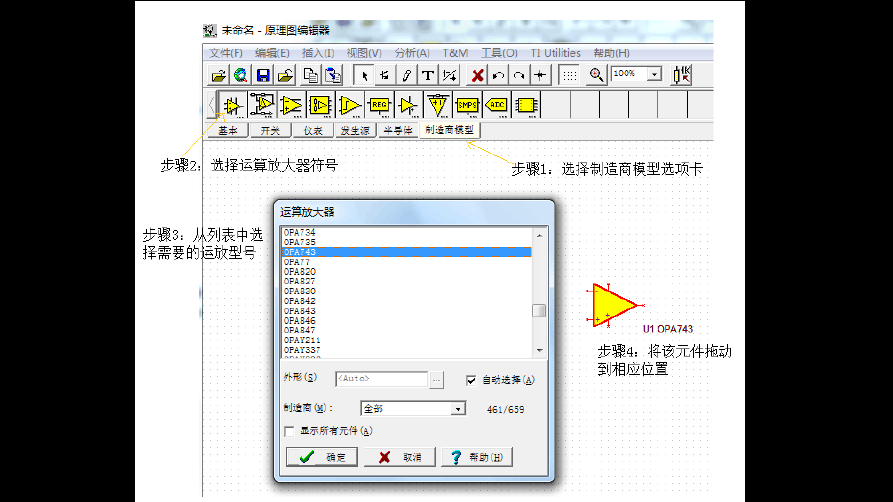This screenshot has height=502, width=893.
Task: Select the comparator amplifier icon (third yellow)
Action: (291, 105)
